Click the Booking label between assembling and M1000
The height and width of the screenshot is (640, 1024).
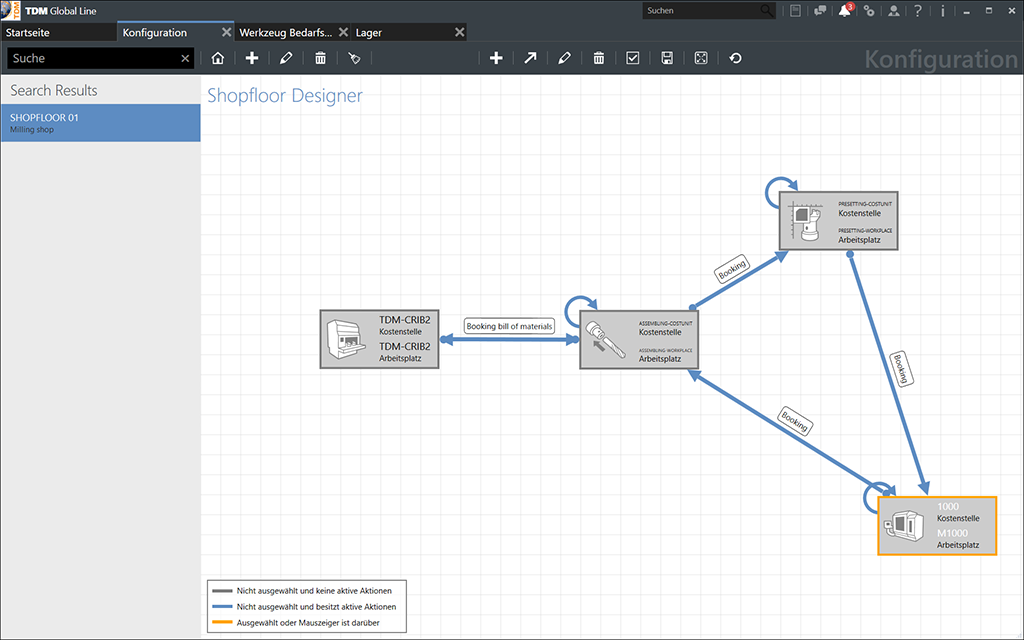point(795,421)
